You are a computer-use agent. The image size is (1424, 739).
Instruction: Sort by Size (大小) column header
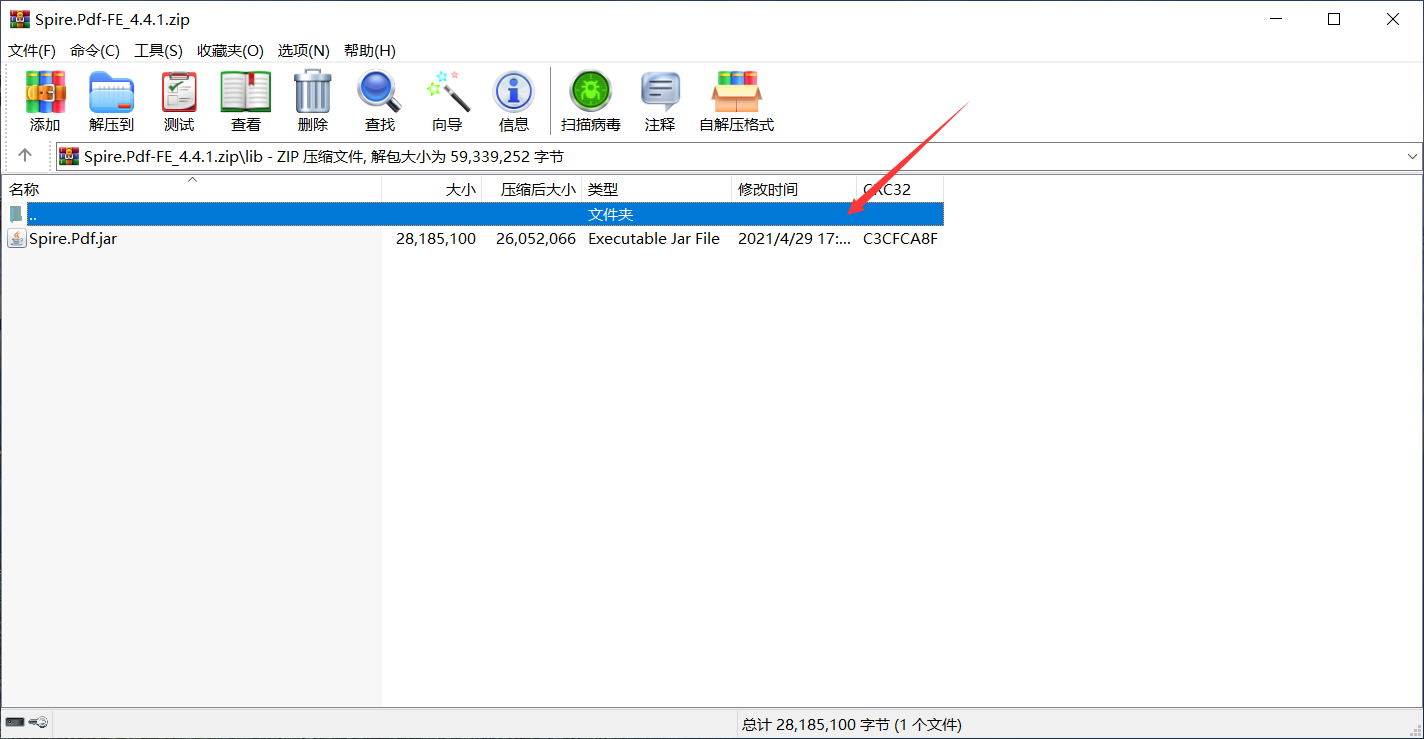pos(432,189)
